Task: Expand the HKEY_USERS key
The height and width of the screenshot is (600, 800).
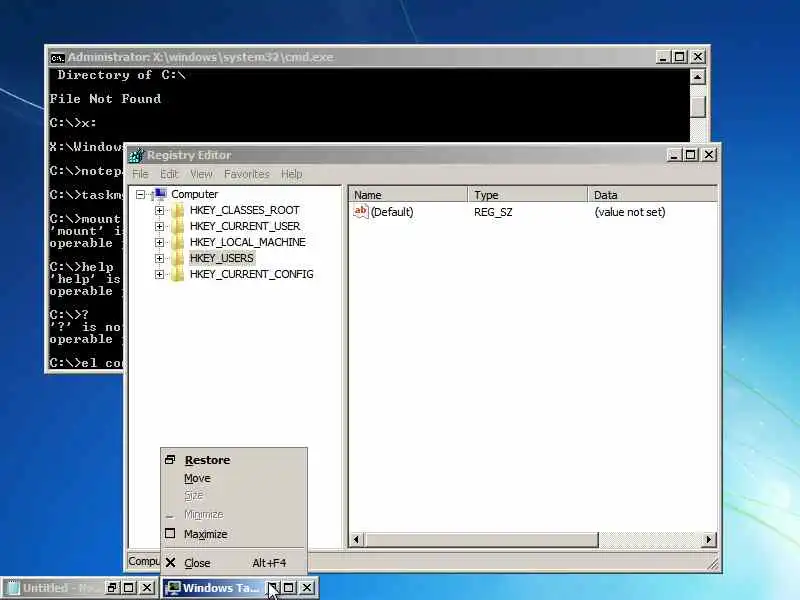Action: point(160,258)
